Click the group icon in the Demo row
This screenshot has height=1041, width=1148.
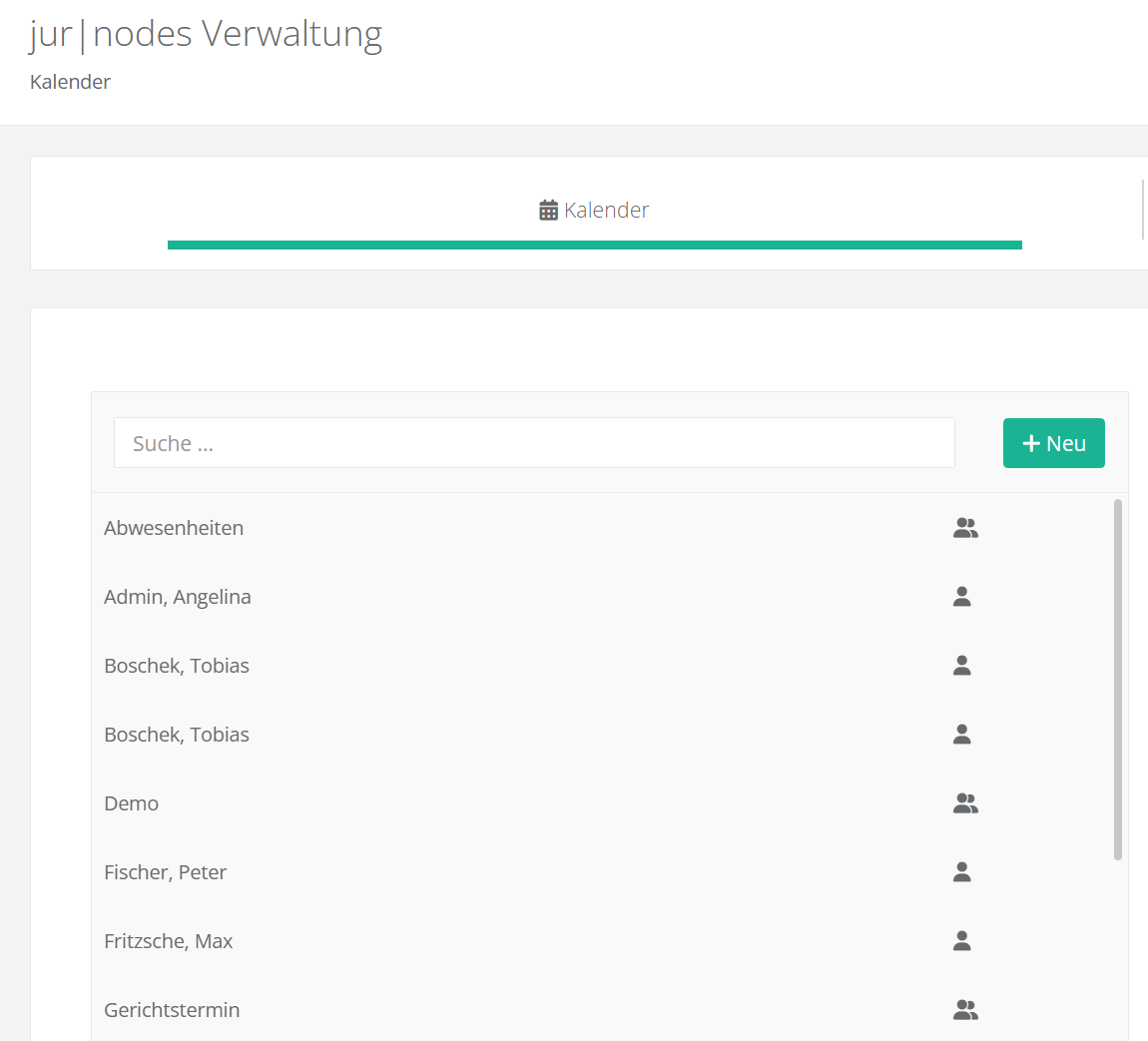pos(965,803)
